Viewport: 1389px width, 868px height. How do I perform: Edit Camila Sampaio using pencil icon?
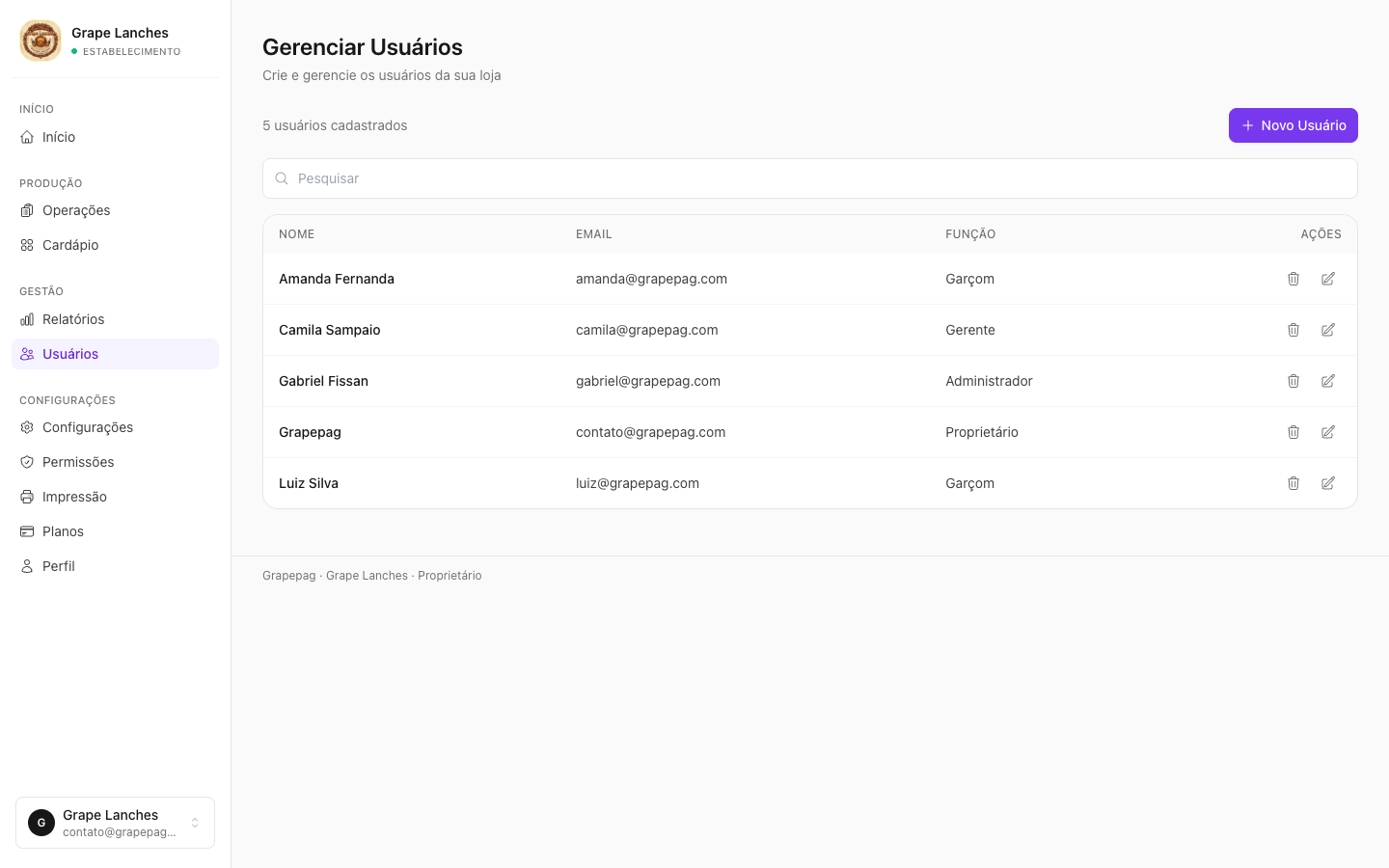[1328, 330]
